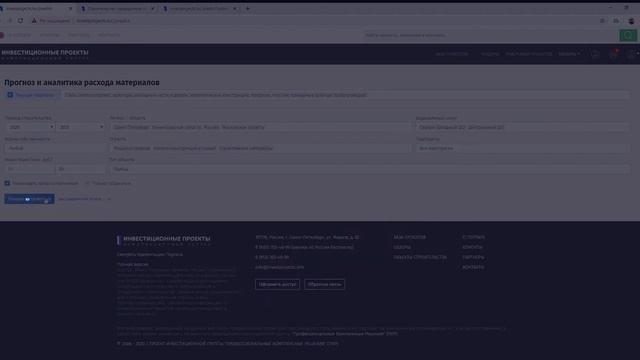Open ПАРТНЕРЫ link in footer

coord(473,258)
